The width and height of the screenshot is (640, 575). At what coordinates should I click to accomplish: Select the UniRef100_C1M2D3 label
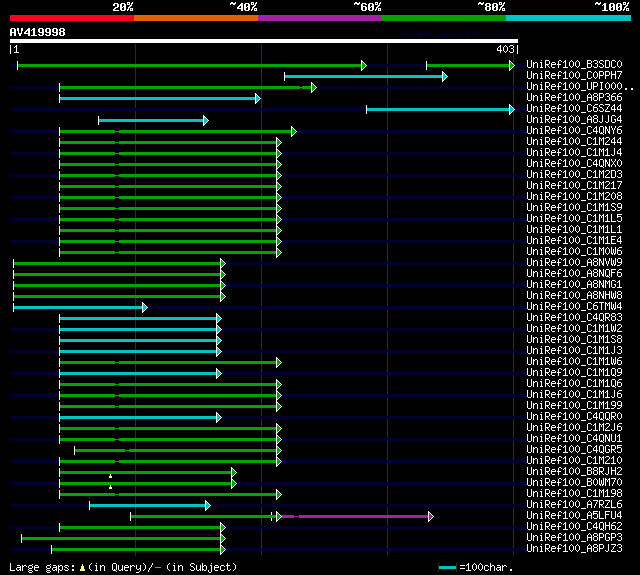(x=574, y=175)
